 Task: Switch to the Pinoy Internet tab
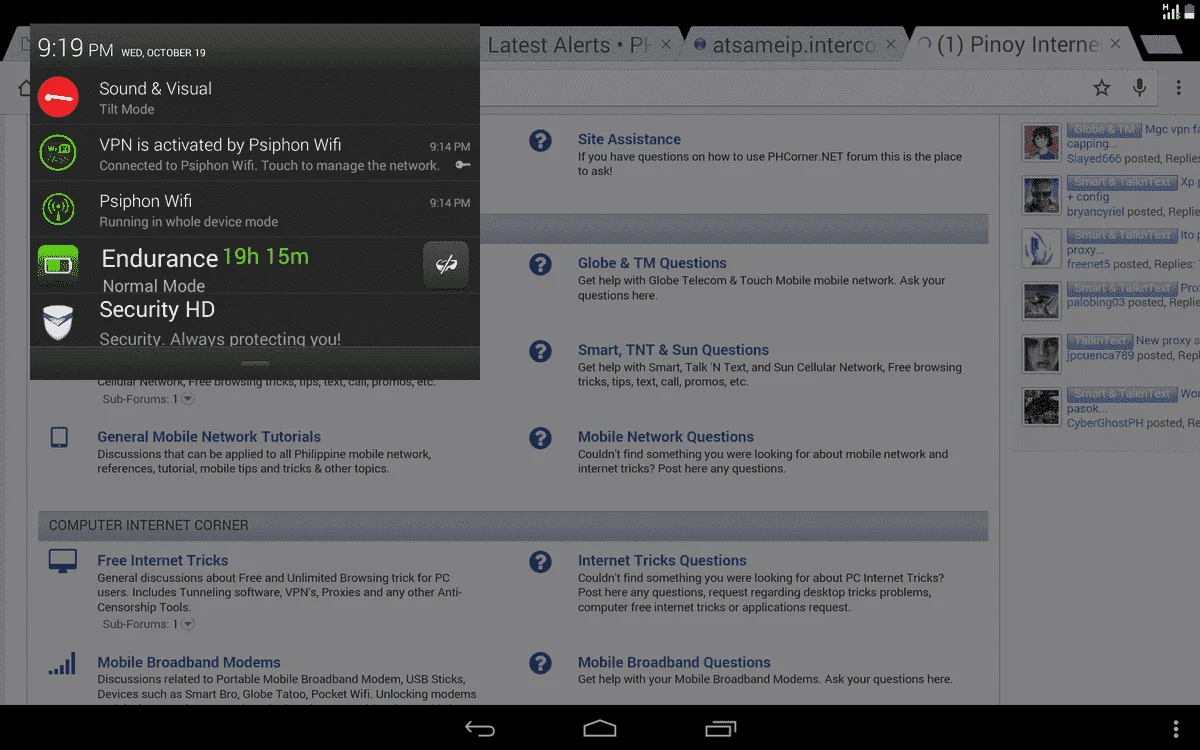point(1018,45)
